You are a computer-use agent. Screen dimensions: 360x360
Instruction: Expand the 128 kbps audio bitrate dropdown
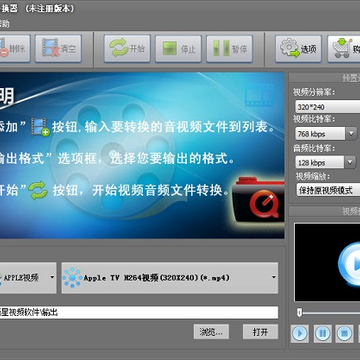point(350,163)
